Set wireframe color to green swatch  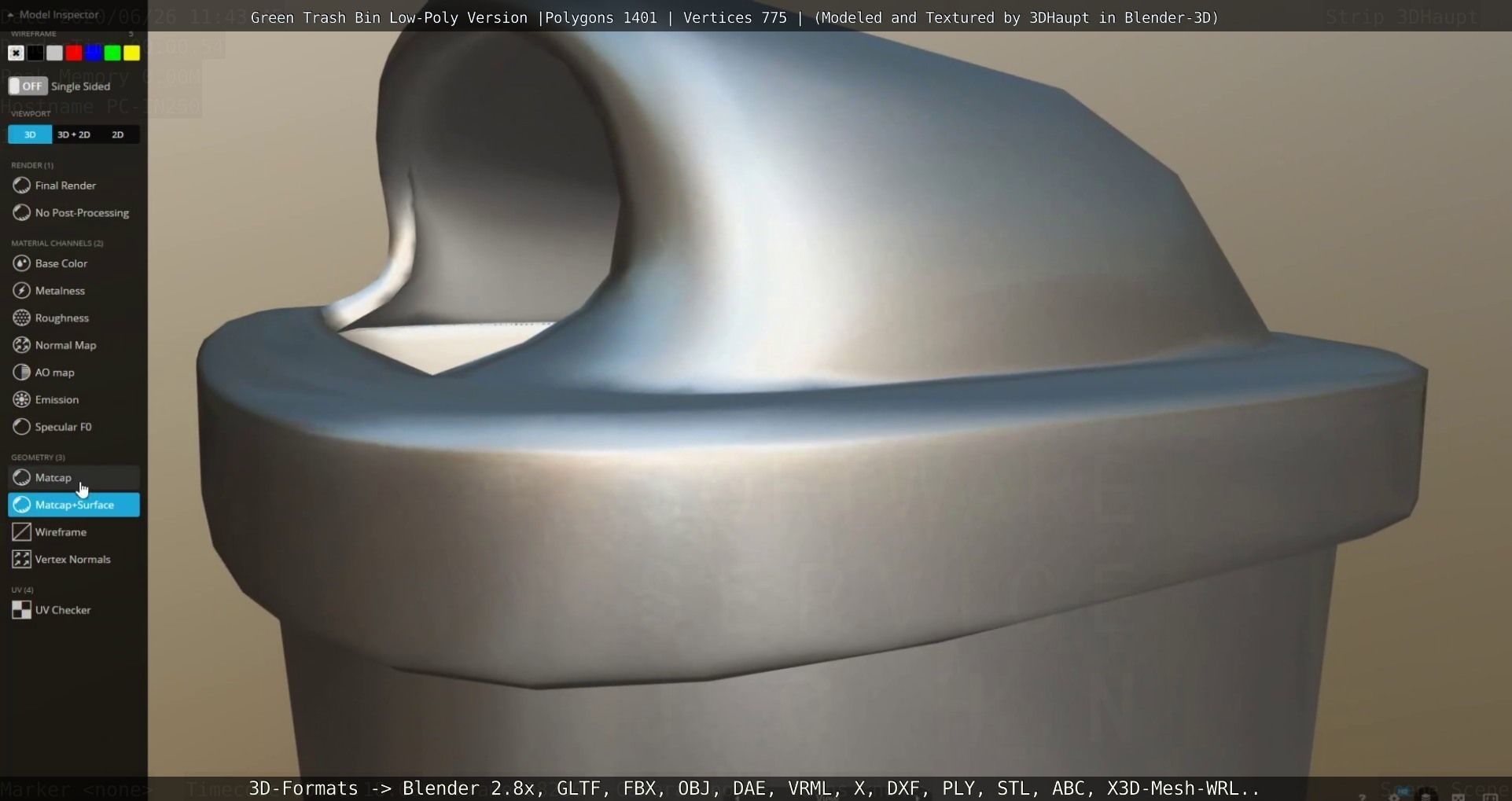point(112,53)
